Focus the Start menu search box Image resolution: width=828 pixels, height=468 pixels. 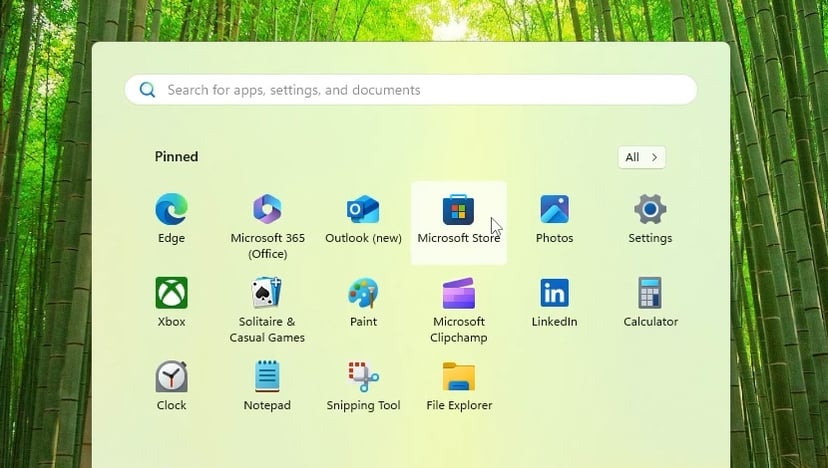coord(420,90)
